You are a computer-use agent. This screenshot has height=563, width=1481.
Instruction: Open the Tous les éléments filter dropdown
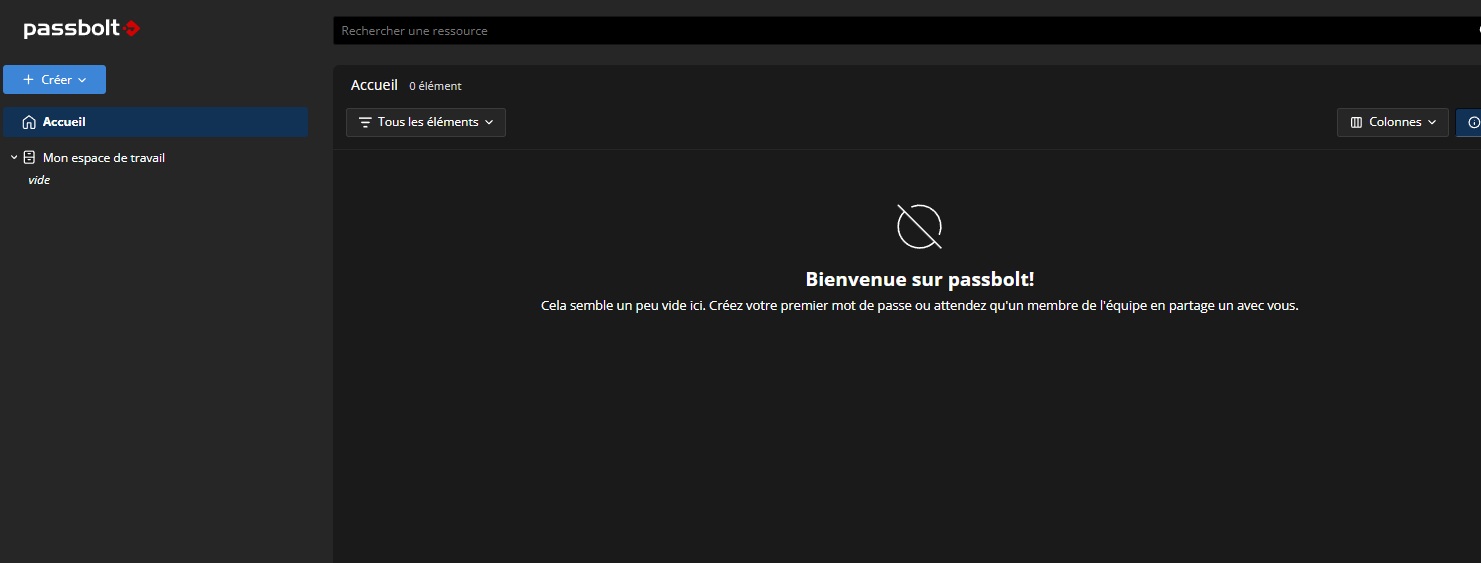click(x=426, y=122)
